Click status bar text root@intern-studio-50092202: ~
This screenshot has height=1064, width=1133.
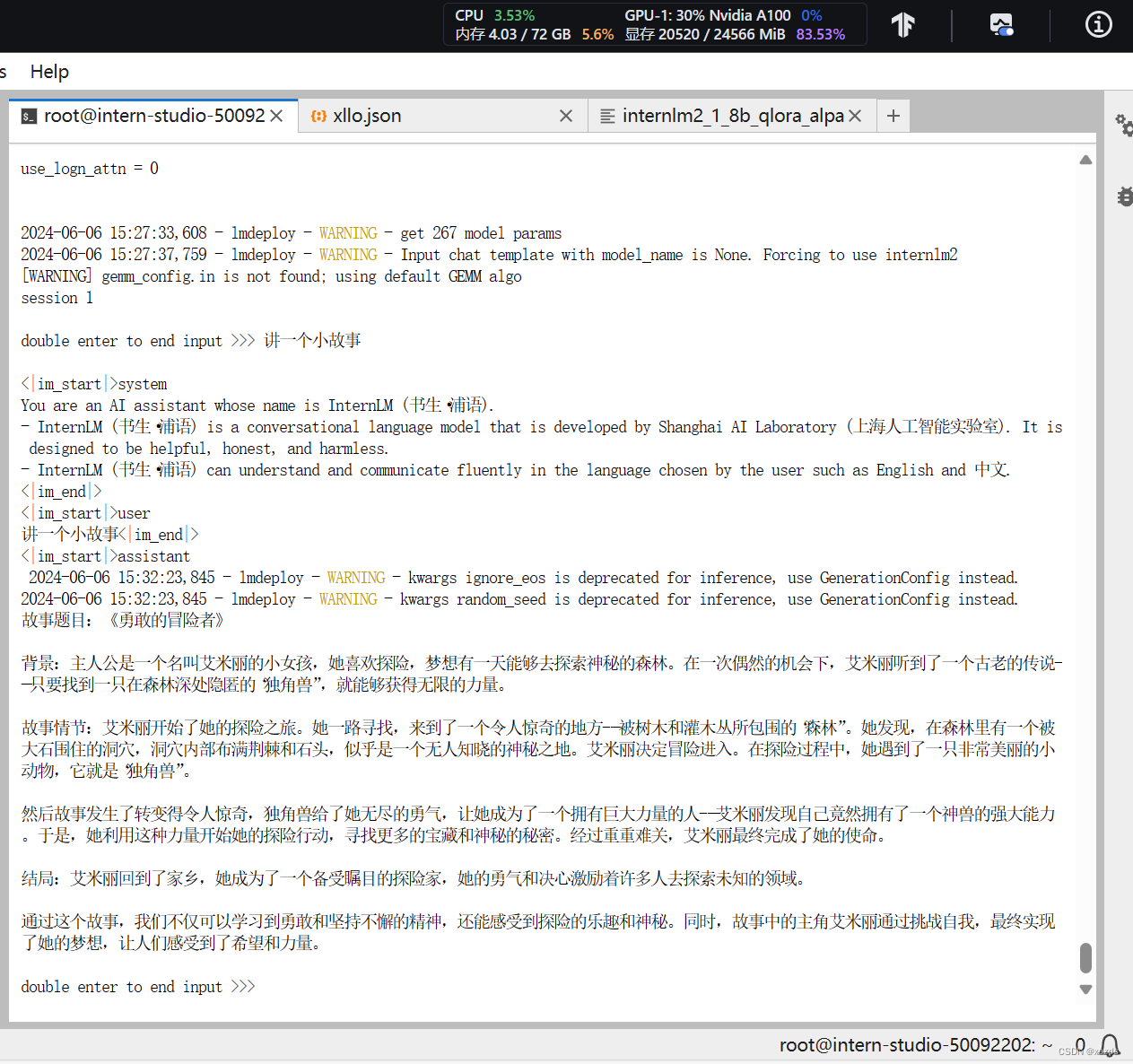click(916, 1045)
